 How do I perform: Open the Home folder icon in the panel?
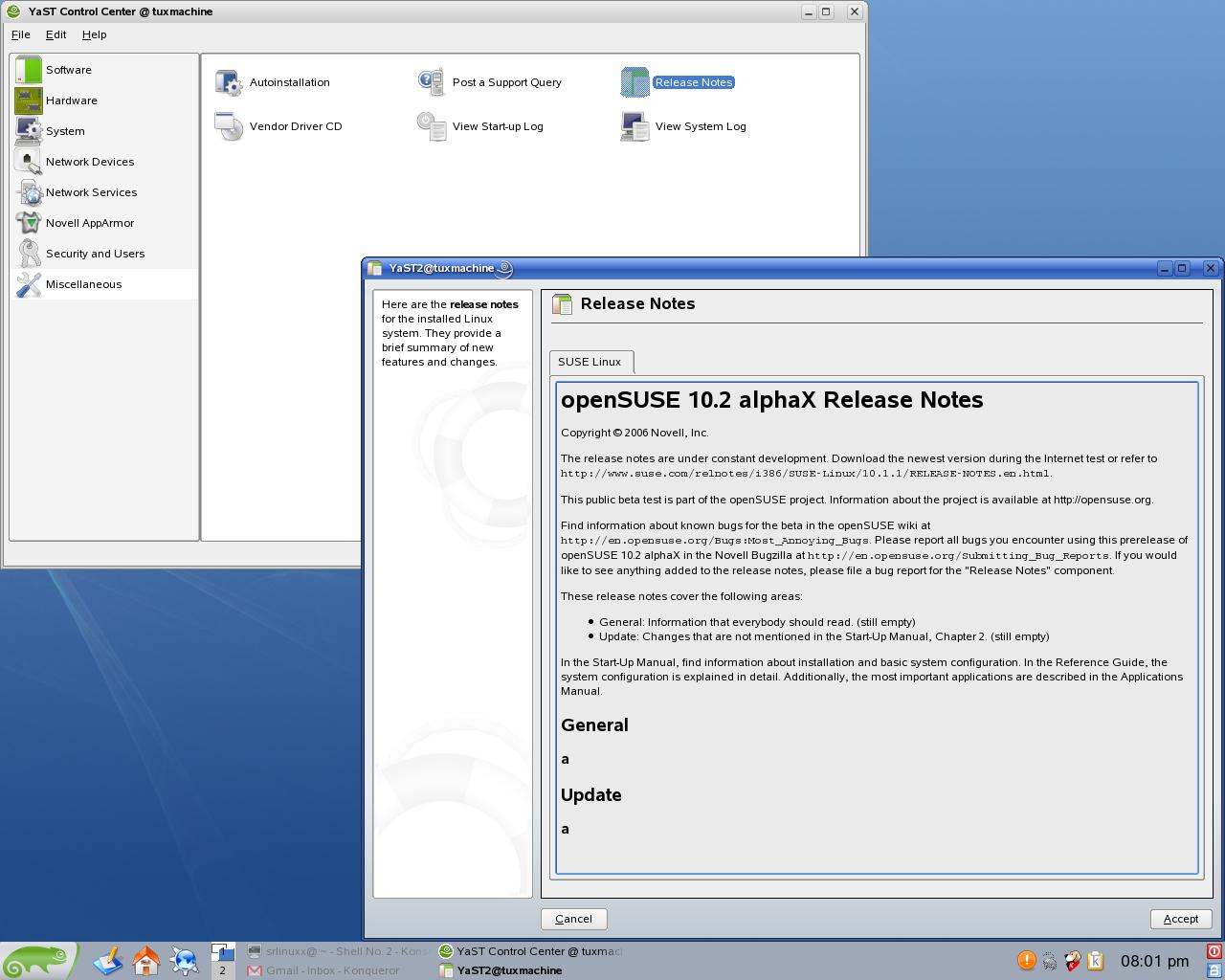pyautogui.click(x=146, y=961)
